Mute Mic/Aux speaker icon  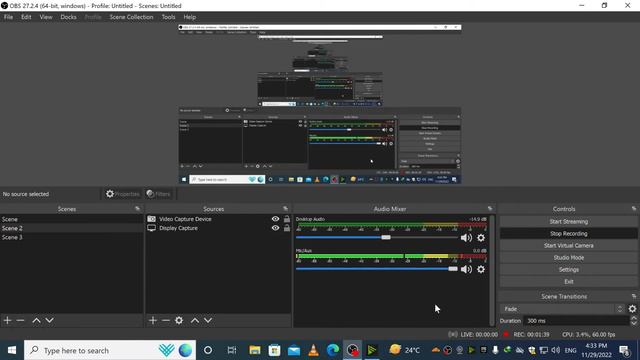pyautogui.click(x=466, y=269)
